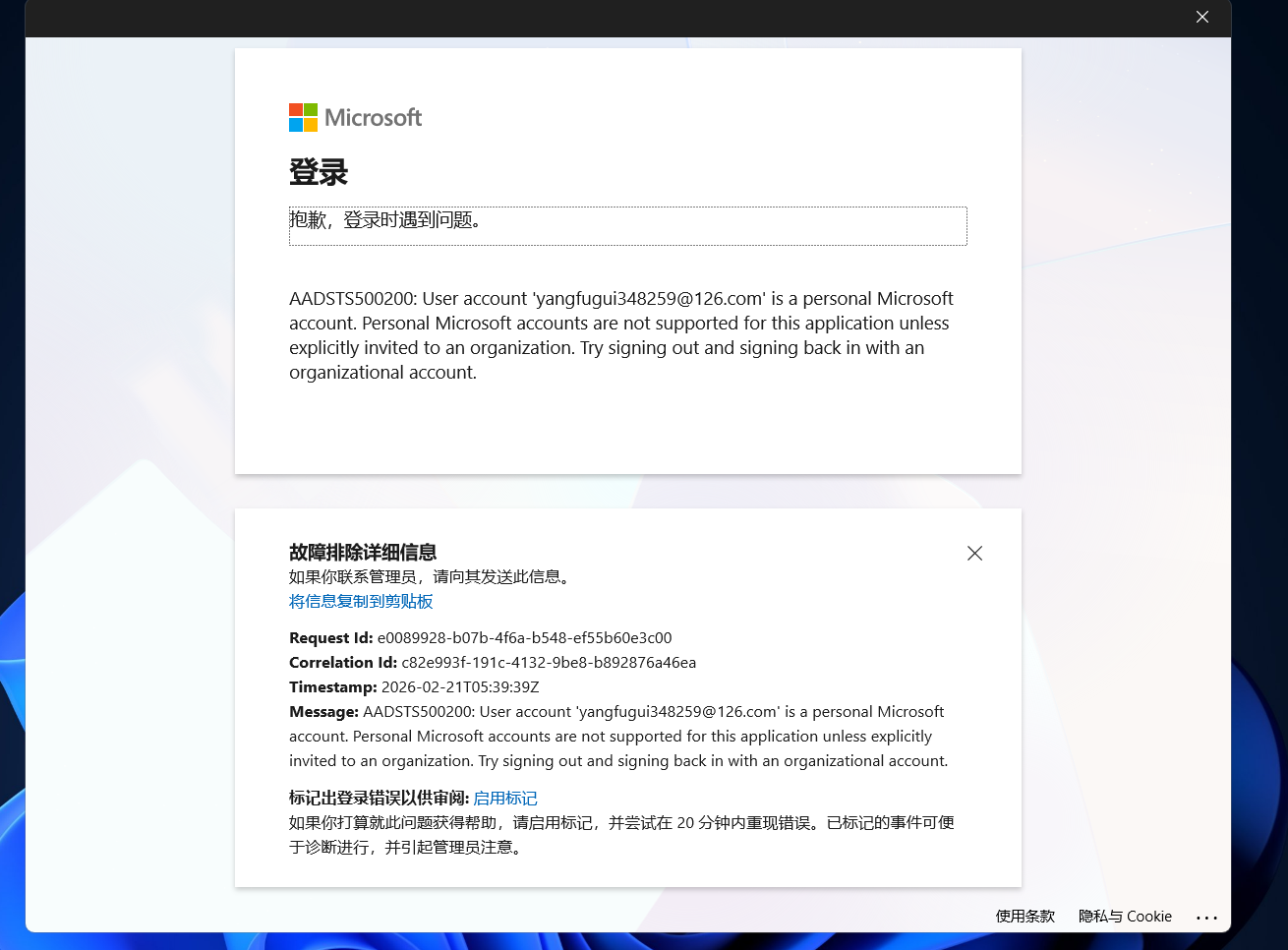
Task: Click the flagging help text mentioning 20 分钟
Action: click(621, 835)
